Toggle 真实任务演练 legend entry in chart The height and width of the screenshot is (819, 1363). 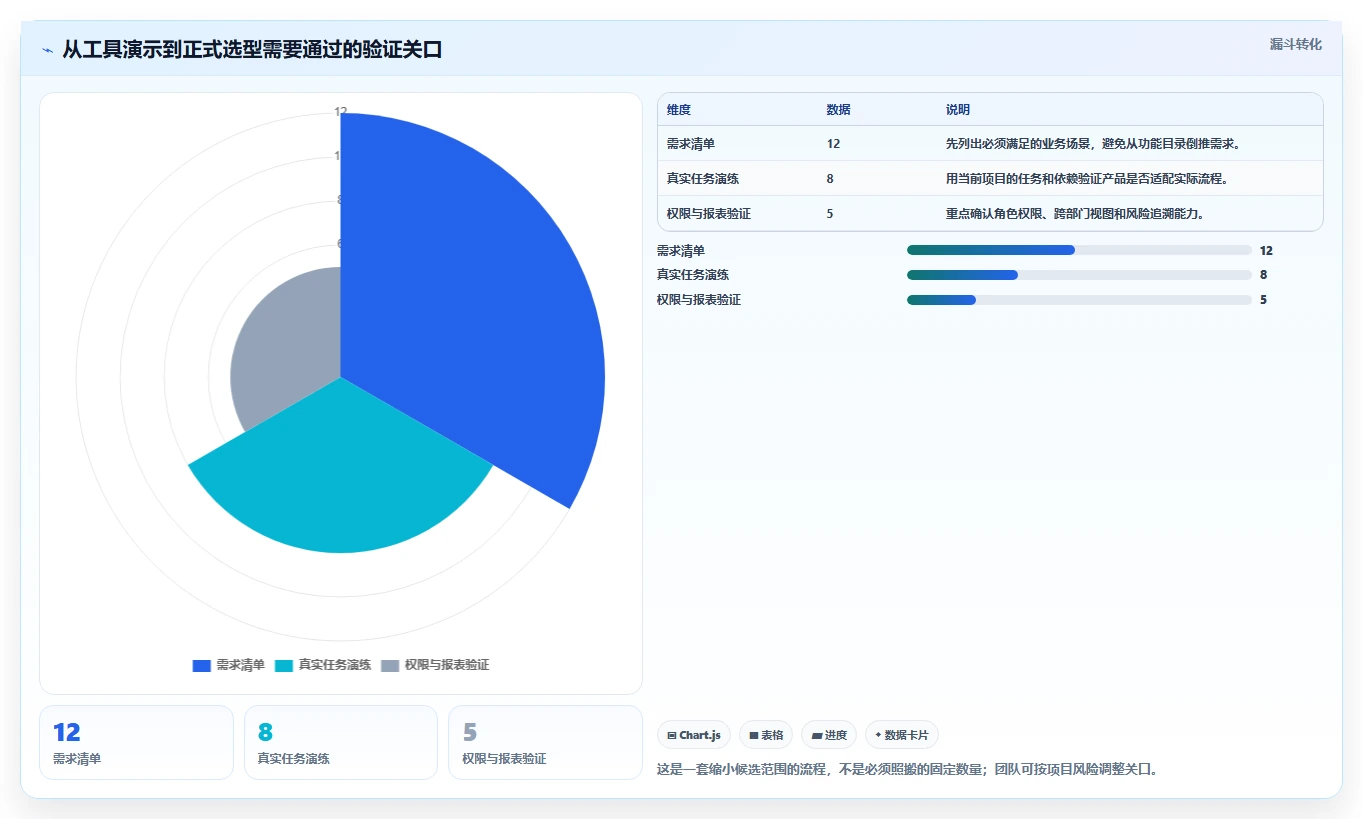click(323, 665)
